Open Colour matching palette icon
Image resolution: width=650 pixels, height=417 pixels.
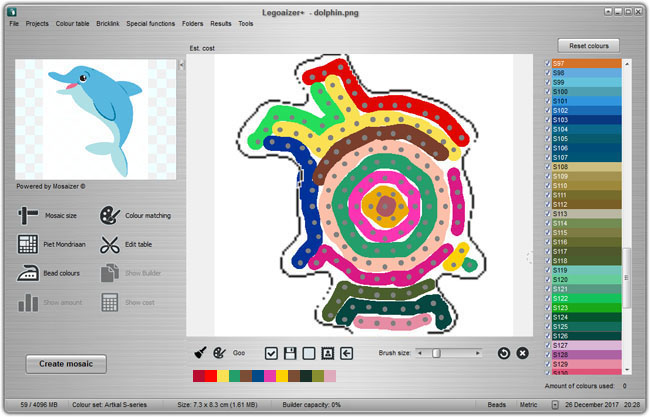point(109,215)
